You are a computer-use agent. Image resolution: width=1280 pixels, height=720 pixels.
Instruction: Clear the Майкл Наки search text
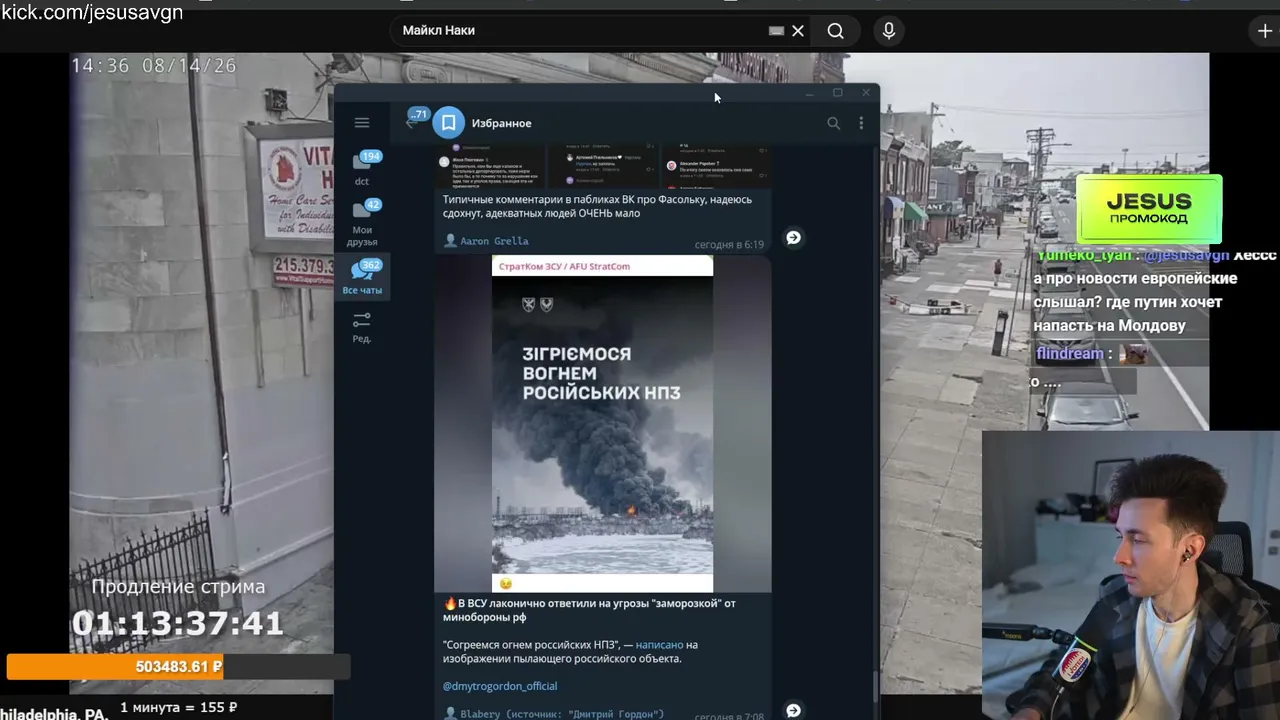coord(798,31)
